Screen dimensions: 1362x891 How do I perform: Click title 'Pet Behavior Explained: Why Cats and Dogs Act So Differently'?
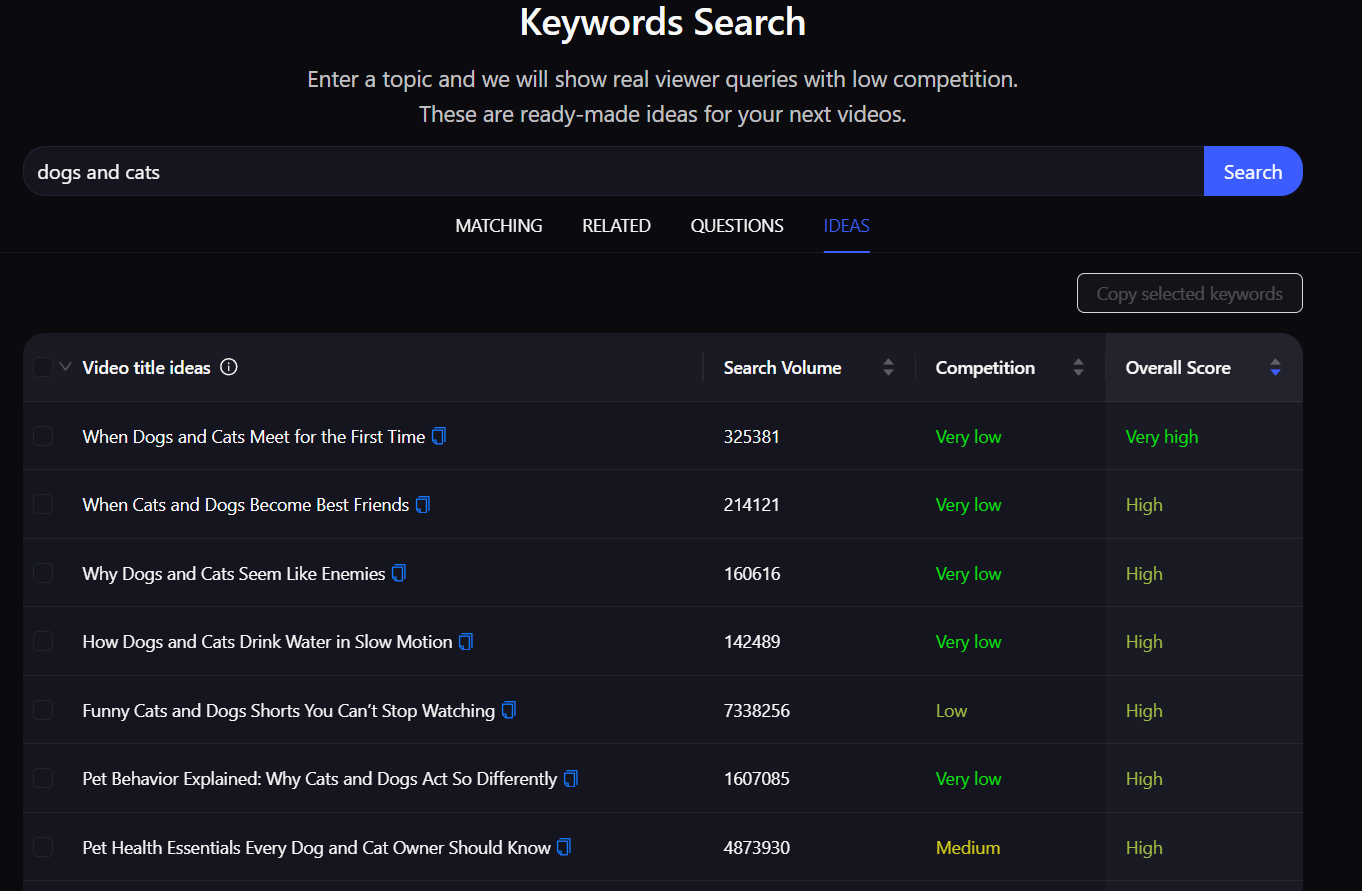[x=320, y=778]
